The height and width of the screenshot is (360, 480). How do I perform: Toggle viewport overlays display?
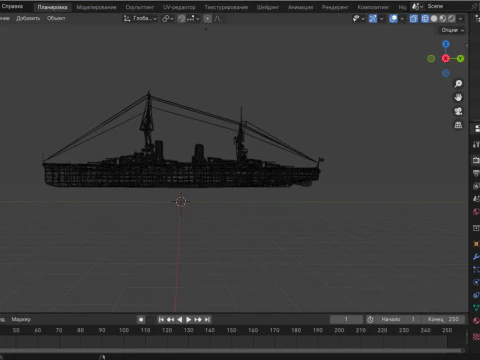(393, 19)
